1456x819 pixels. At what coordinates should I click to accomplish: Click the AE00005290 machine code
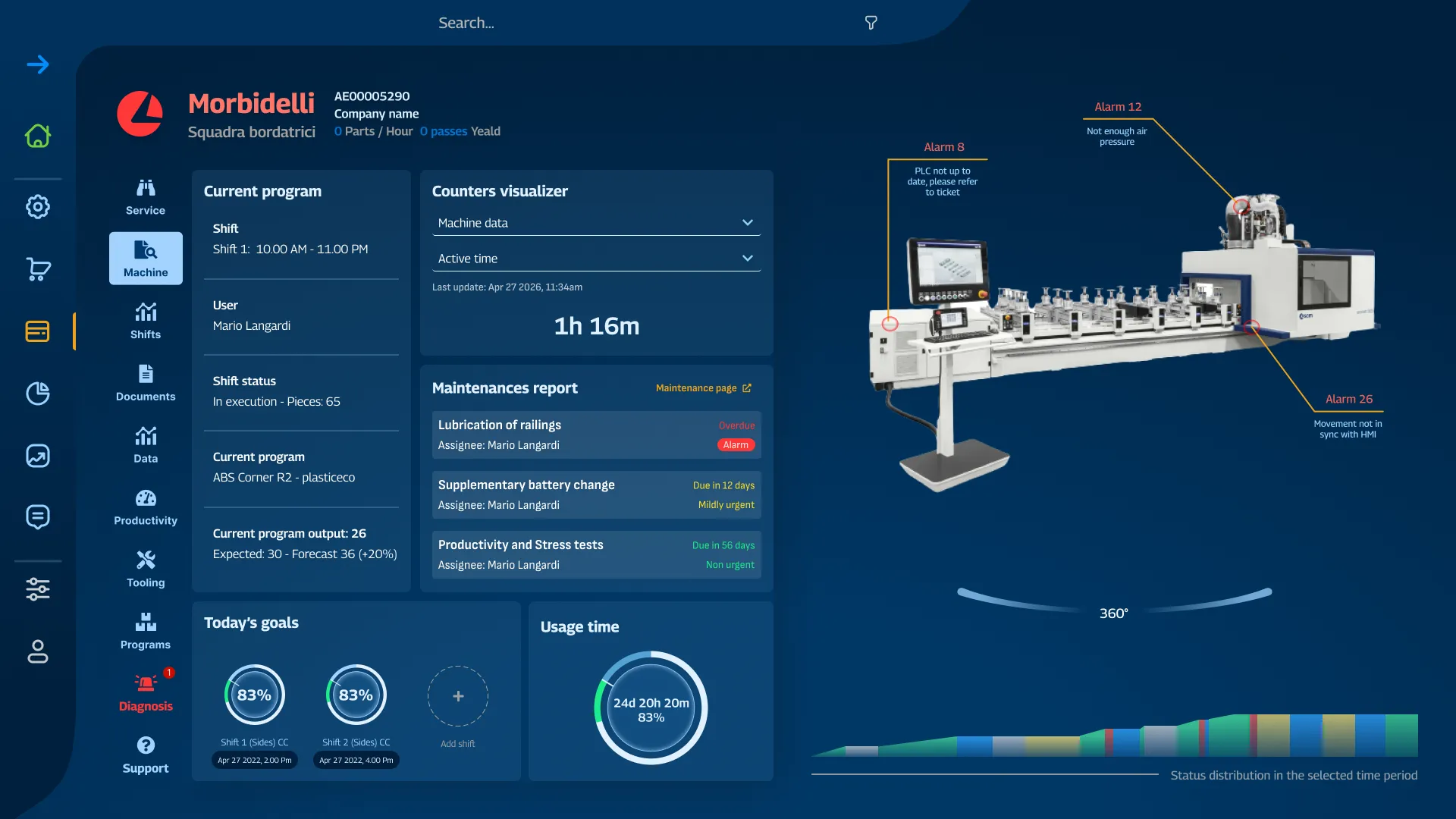tap(372, 96)
